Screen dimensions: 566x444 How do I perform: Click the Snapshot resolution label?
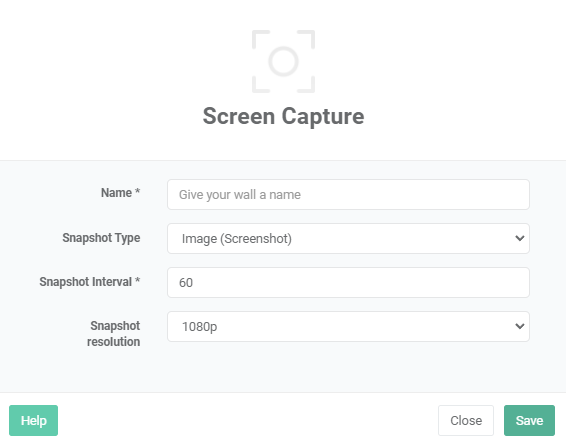click(x=113, y=334)
